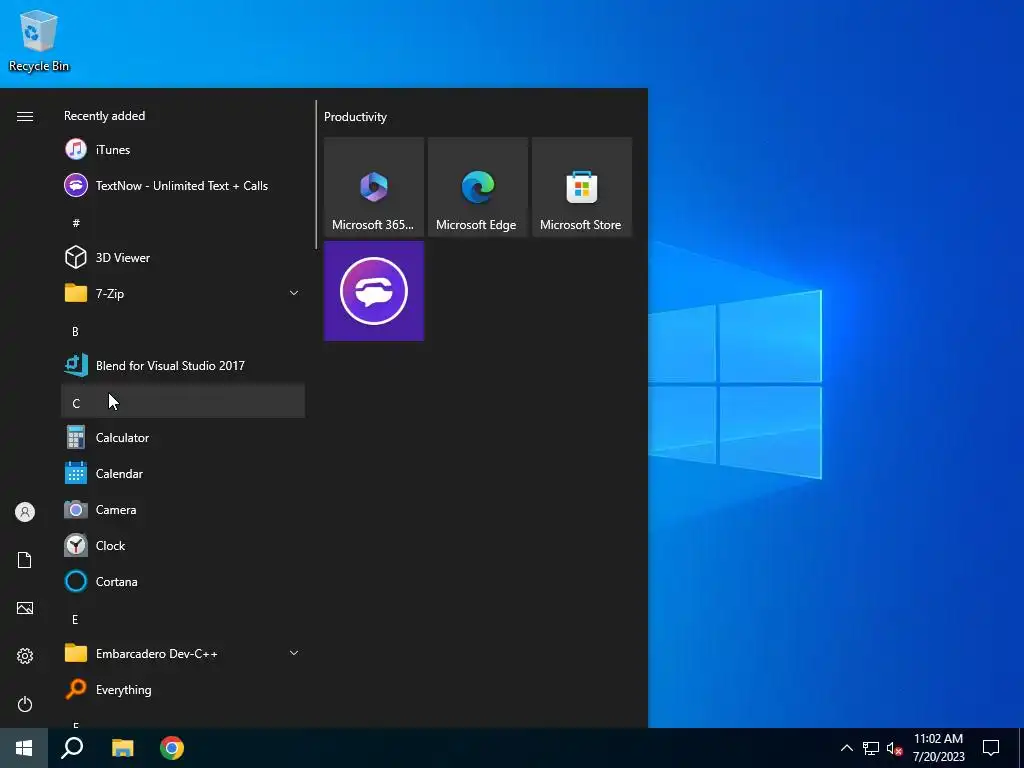Click the muted volume tray icon
The width and height of the screenshot is (1024, 768).
pyautogui.click(x=894, y=748)
